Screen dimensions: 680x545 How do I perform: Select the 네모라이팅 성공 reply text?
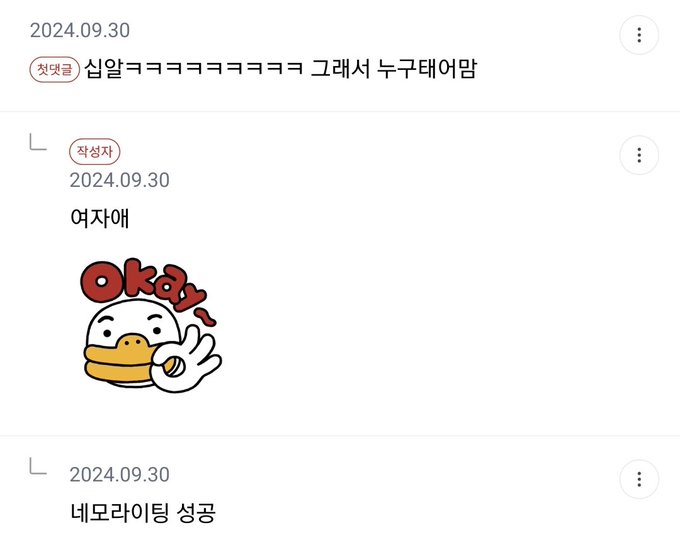143,512
